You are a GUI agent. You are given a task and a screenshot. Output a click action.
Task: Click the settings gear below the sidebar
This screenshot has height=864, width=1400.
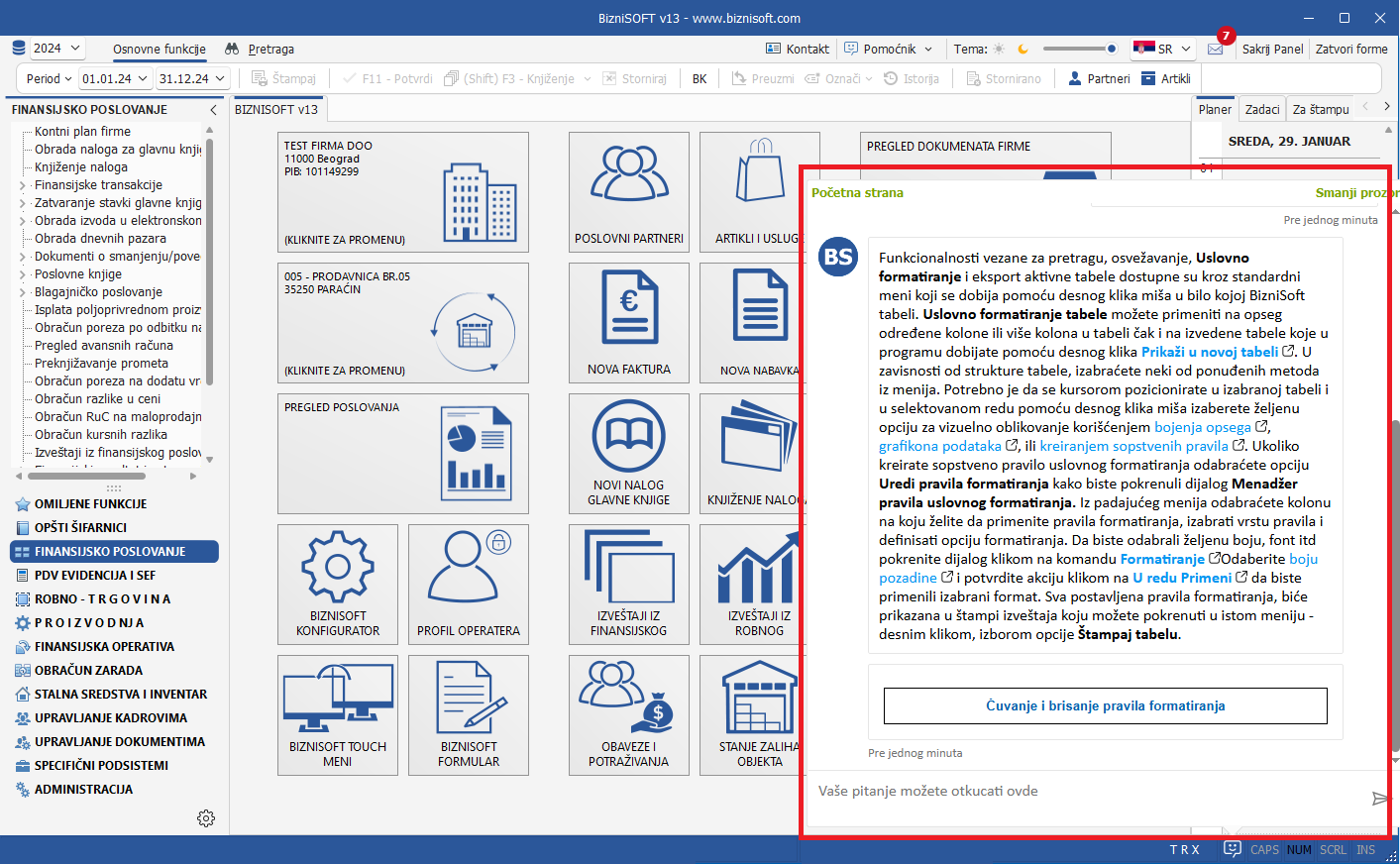click(206, 818)
